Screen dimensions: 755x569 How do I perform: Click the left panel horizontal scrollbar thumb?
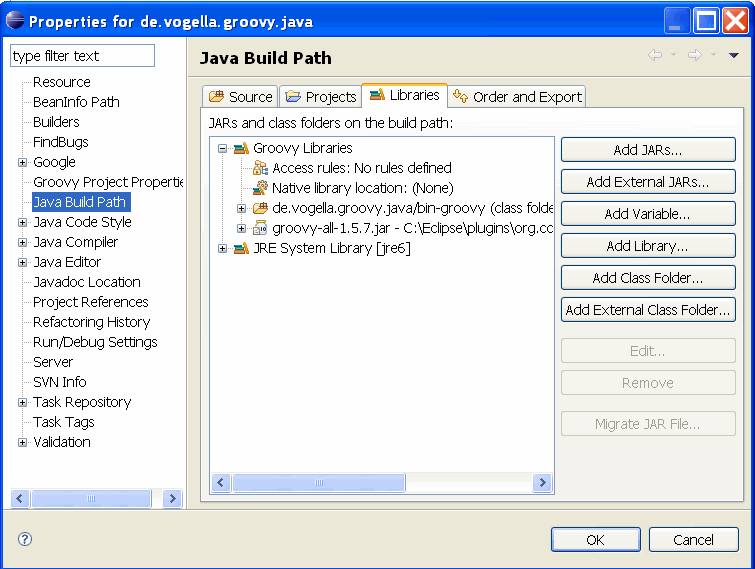pyautogui.click(x=91, y=498)
